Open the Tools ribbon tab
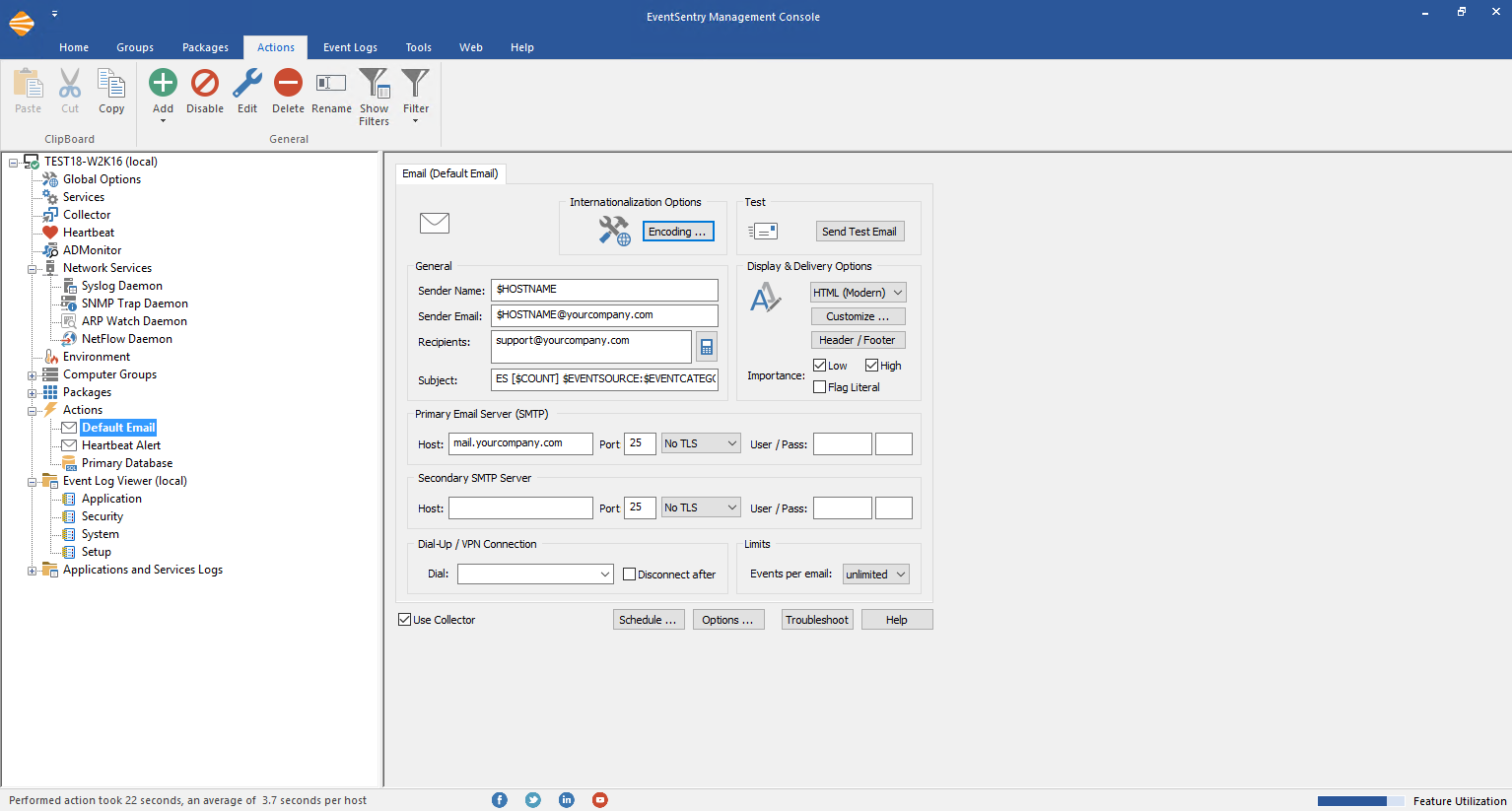Image resolution: width=1512 pixels, height=811 pixels. pyautogui.click(x=419, y=47)
